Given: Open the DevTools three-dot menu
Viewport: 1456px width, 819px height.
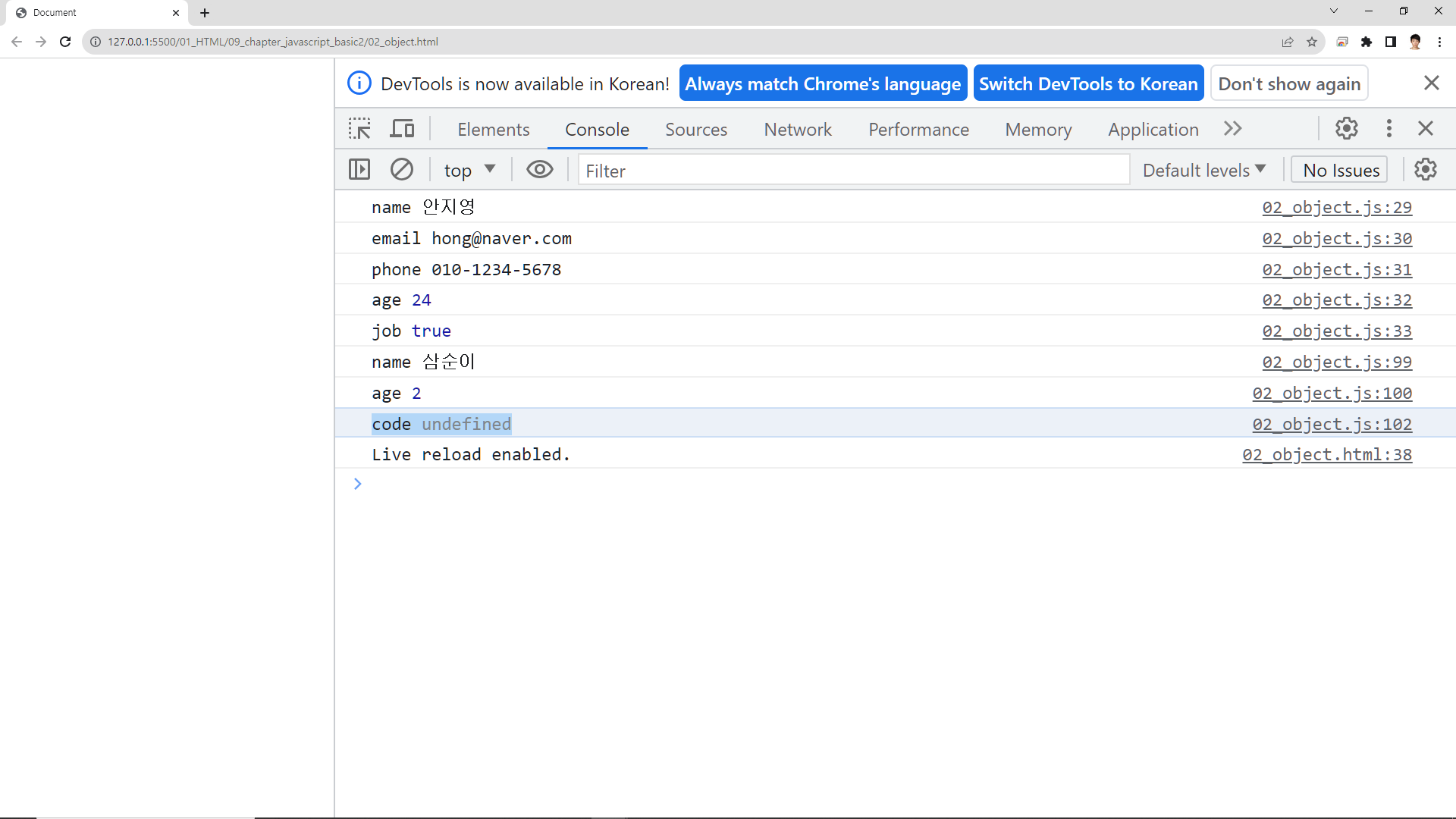Looking at the screenshot, I should (1389, 128).
